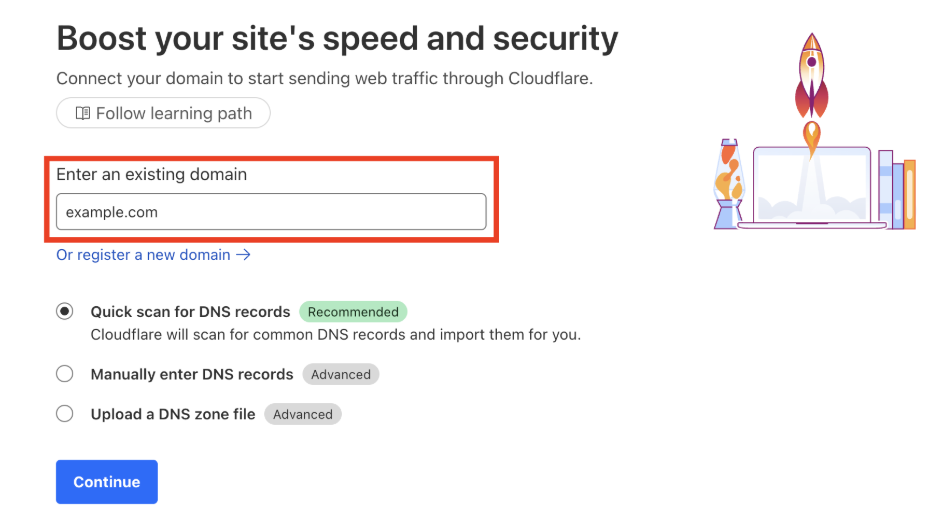Click the Advanced badge beside Manually enter DNS records
This screenshot has width=935, height=518.
coord(340,375)
